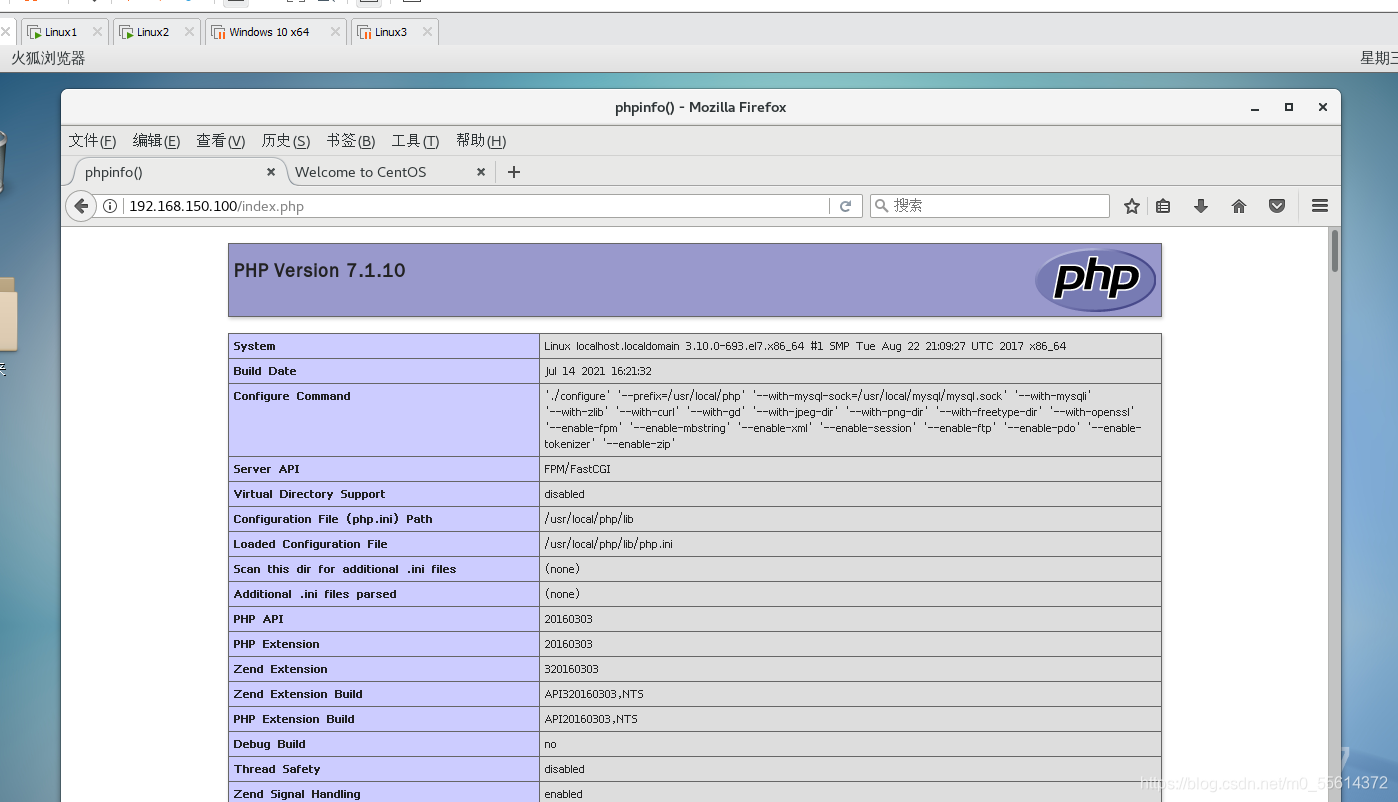Select Configuration File (php.ini) Path label
The image size is (1398, 802).
333,519
